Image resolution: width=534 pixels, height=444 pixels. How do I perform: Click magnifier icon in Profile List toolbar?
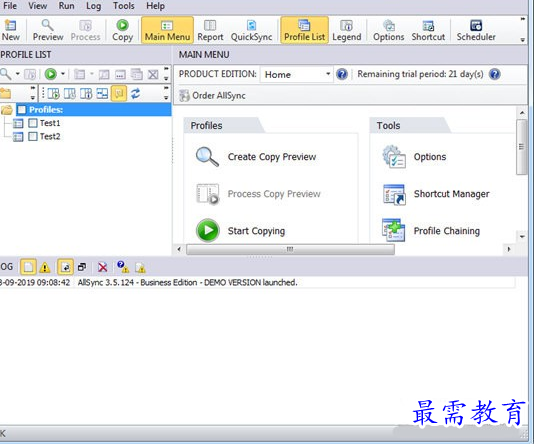point(5,74)
